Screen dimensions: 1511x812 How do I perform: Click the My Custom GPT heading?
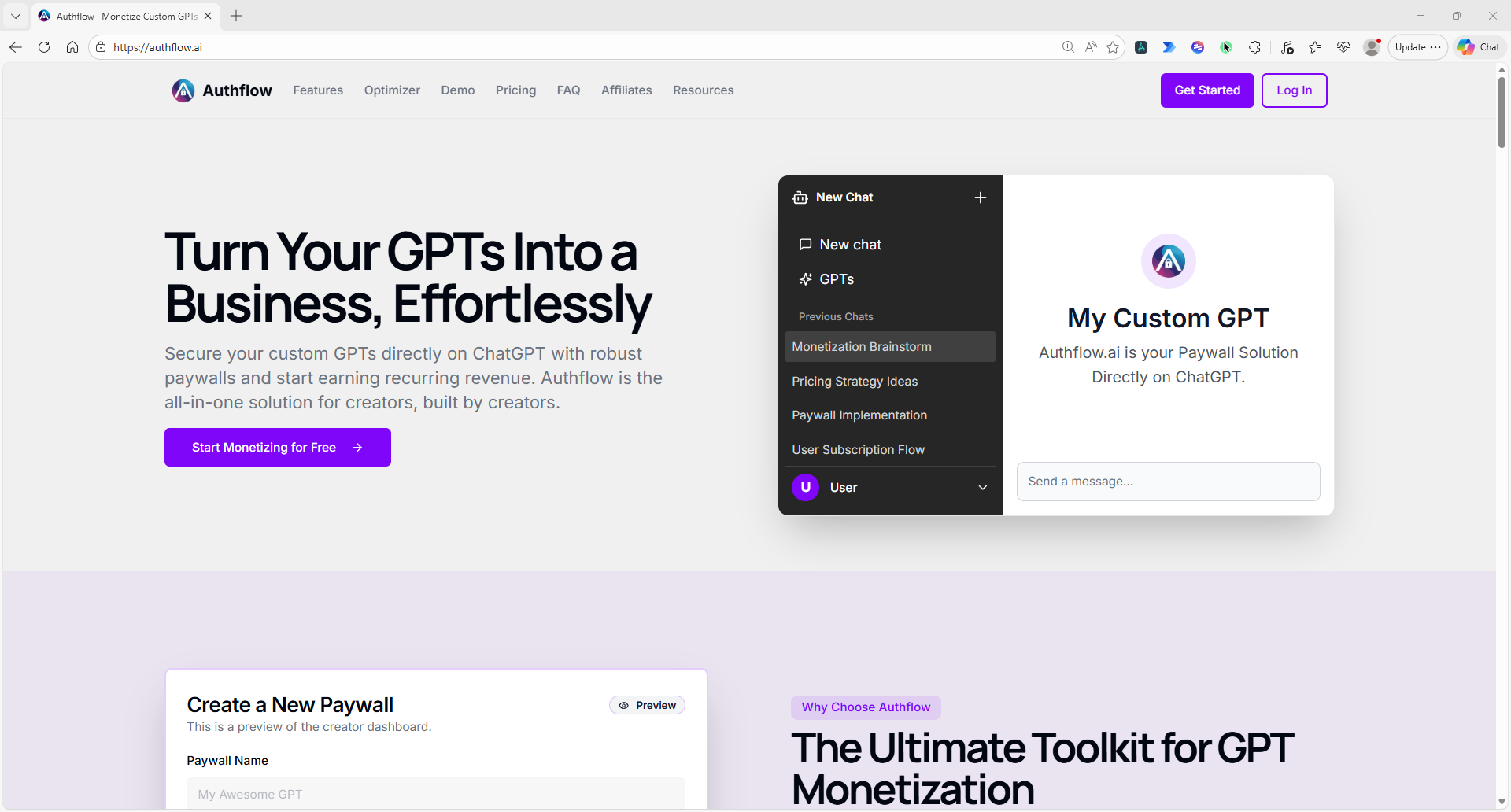pos(1169,318)
